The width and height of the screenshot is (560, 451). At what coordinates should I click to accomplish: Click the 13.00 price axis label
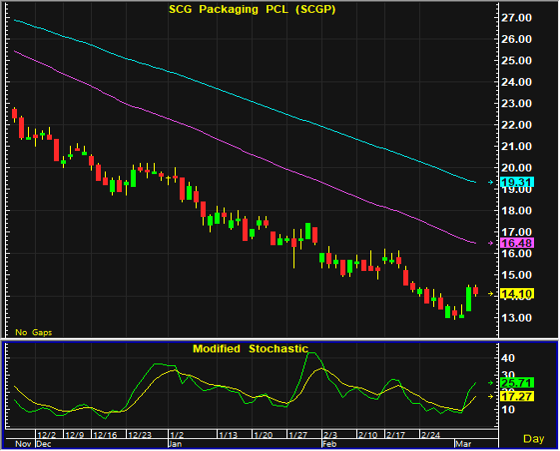coord(516,318)
